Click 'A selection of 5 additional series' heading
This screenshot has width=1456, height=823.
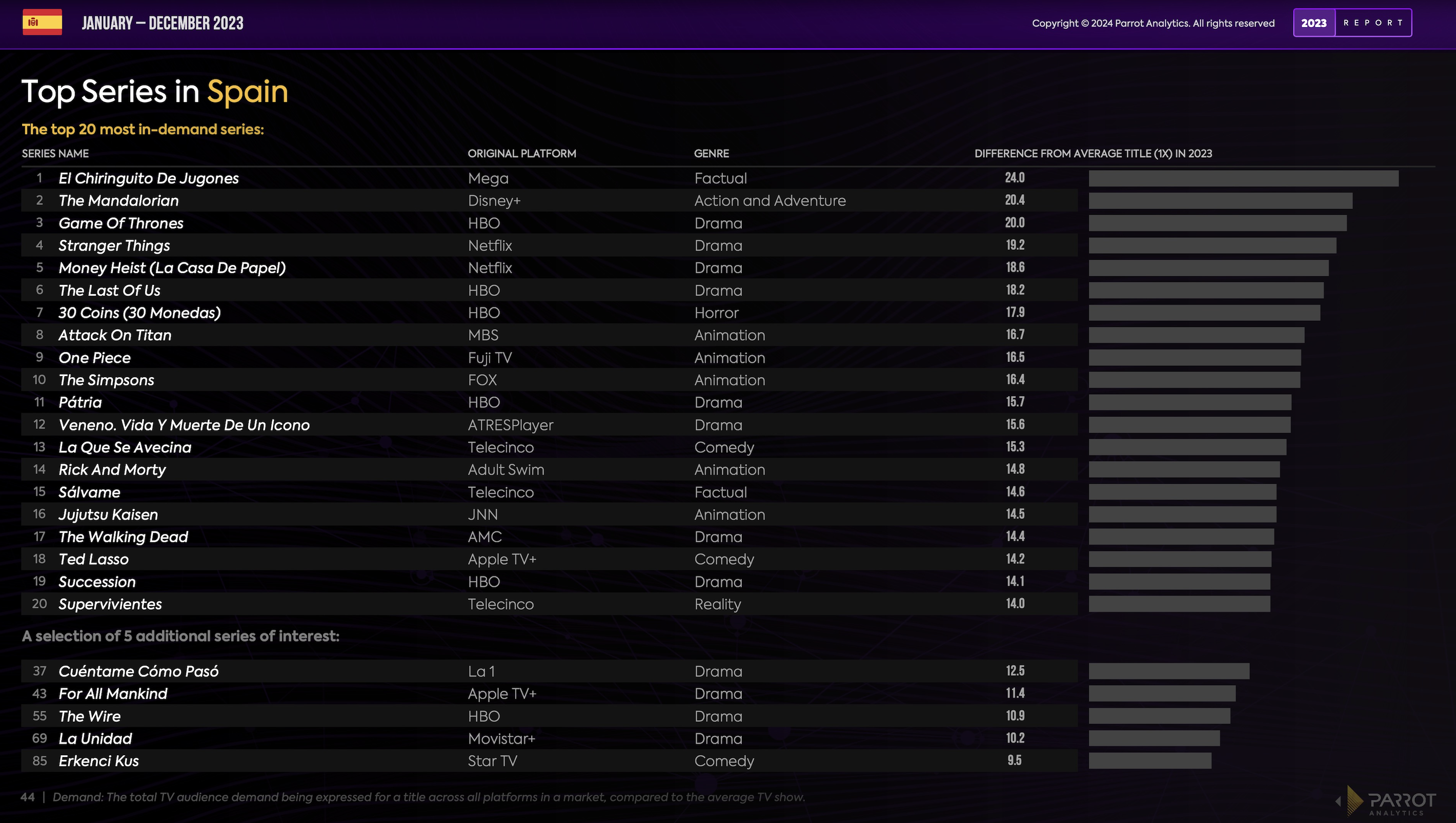181,636
